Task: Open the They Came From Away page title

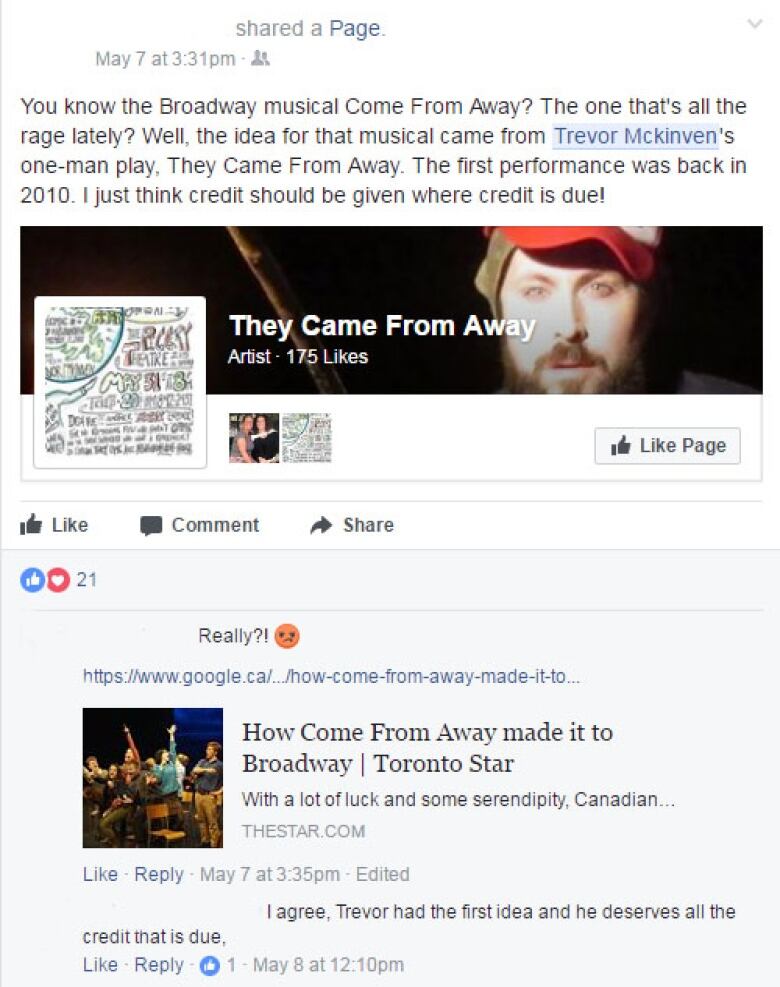Action: 382,326
